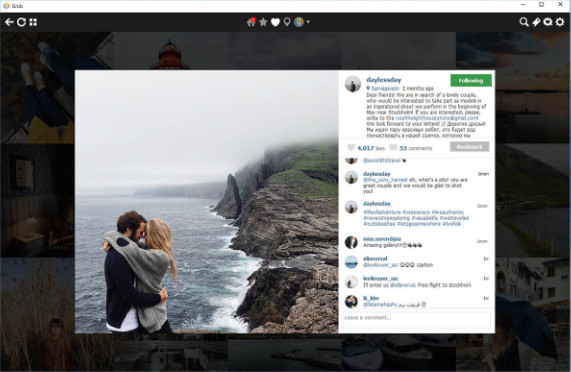571x372 pixels.
Task: Click the '2 months ago' post timestamp
Action: click(x=418, y=88)
